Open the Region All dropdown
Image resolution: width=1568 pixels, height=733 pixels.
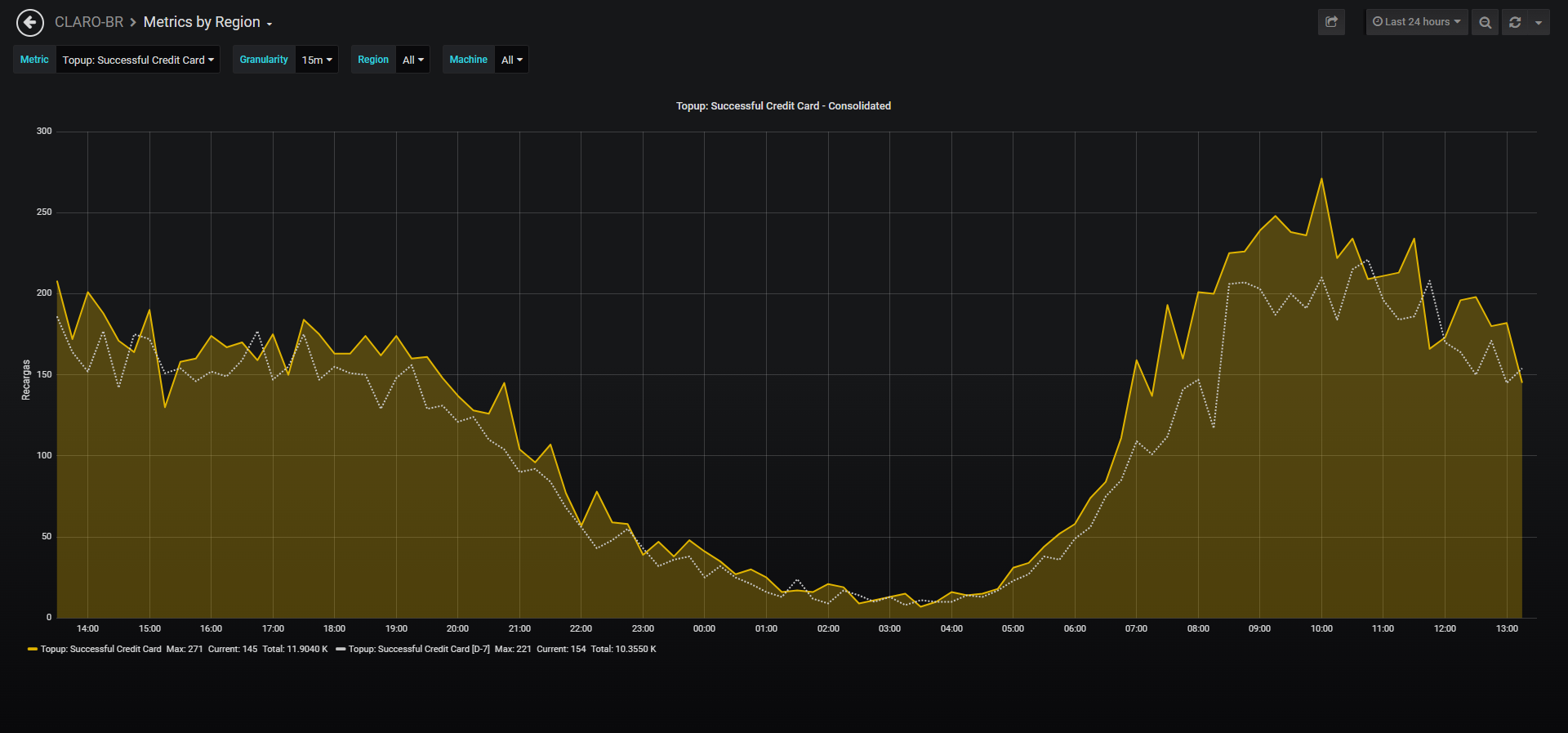coord(413,60)
